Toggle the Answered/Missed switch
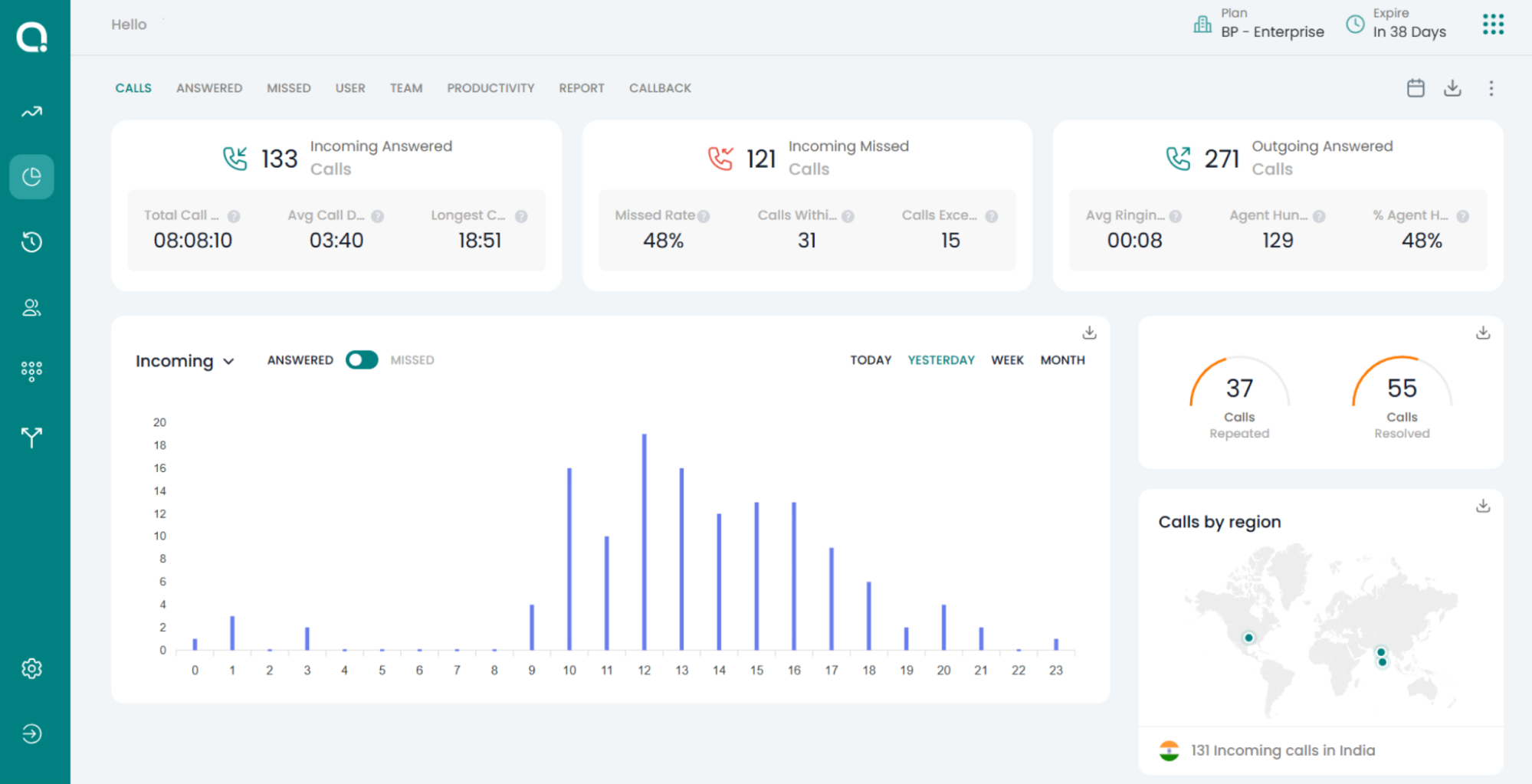Screen dimensions: 1532x784 (x=362, y=360)
